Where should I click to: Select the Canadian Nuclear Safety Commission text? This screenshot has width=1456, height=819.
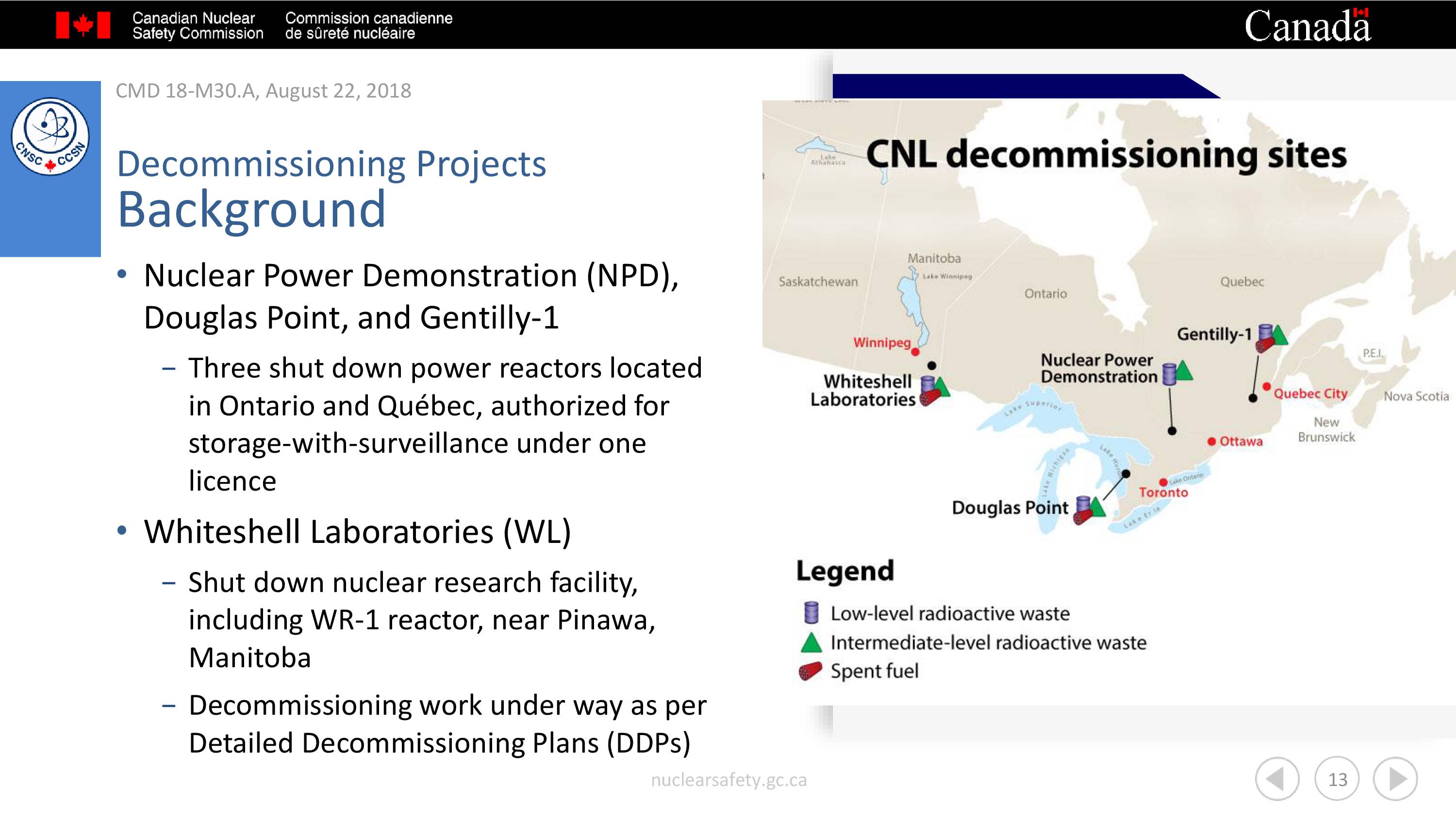pos(198,25)
